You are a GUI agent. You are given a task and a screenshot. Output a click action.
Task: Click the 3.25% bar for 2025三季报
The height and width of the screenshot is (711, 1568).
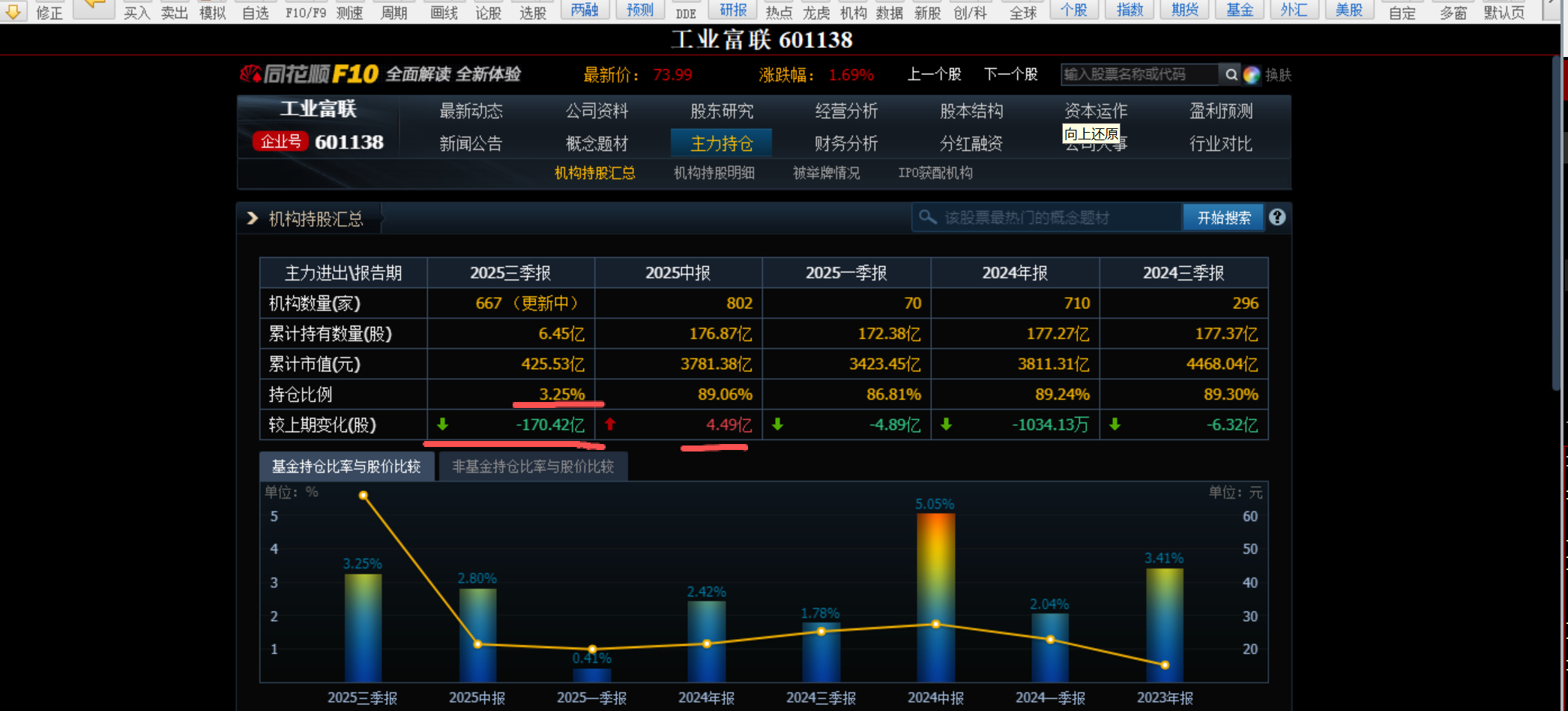point(364,628)
